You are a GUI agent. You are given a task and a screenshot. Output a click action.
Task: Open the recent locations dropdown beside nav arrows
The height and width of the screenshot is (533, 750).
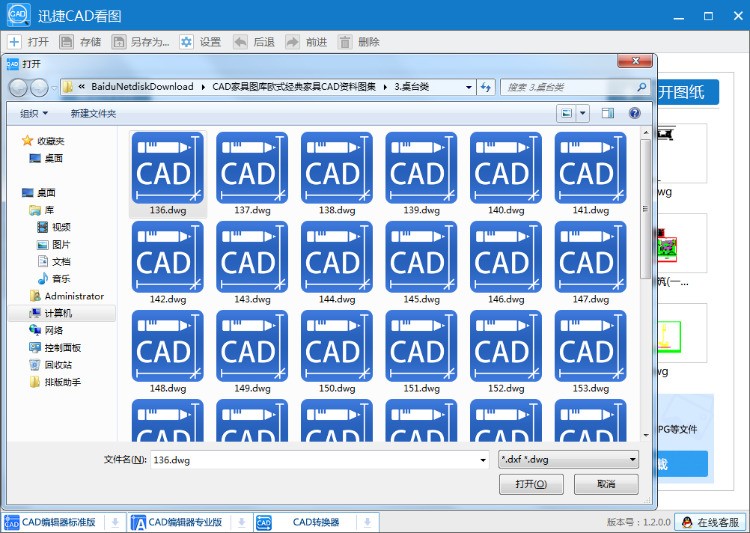[54, 88]
